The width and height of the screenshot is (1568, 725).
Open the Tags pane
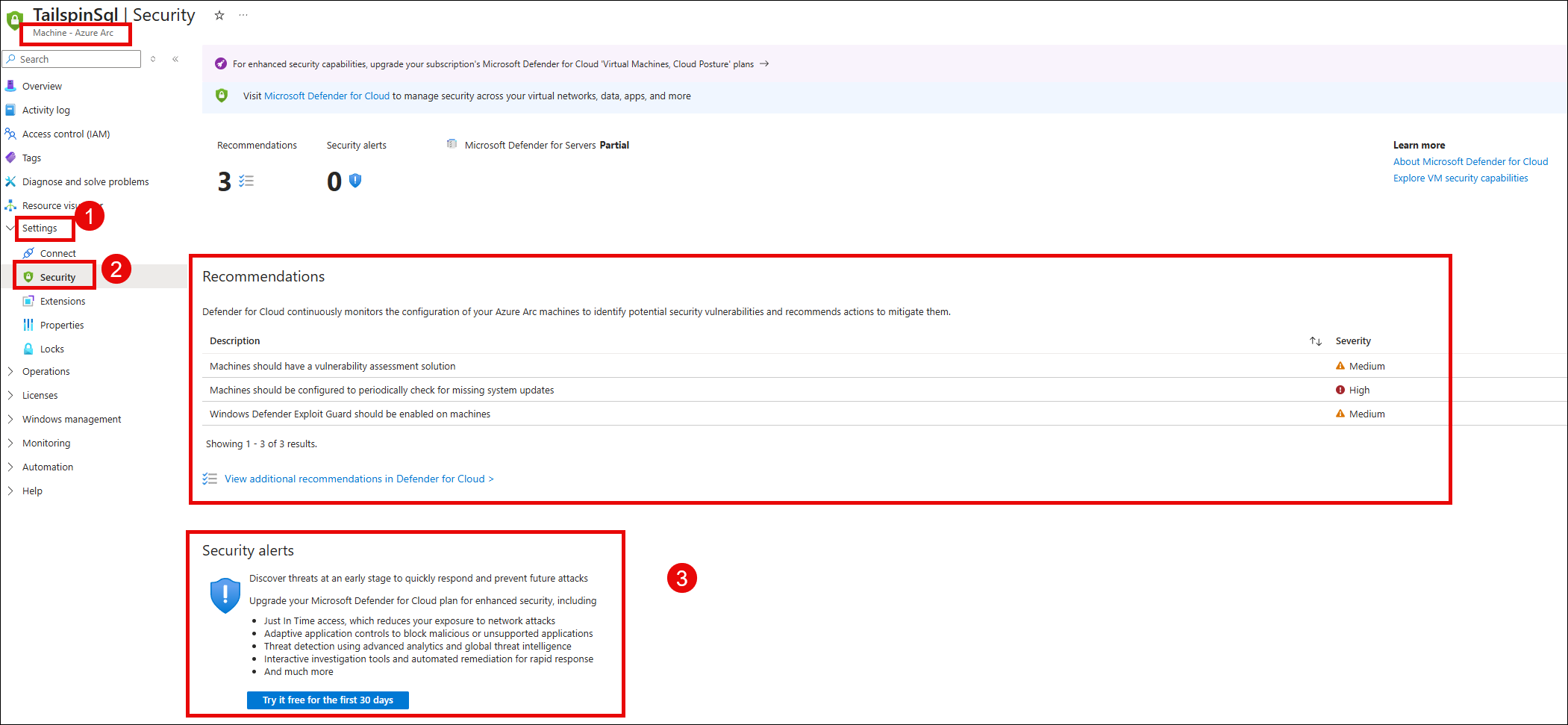(x=31, y=158)
